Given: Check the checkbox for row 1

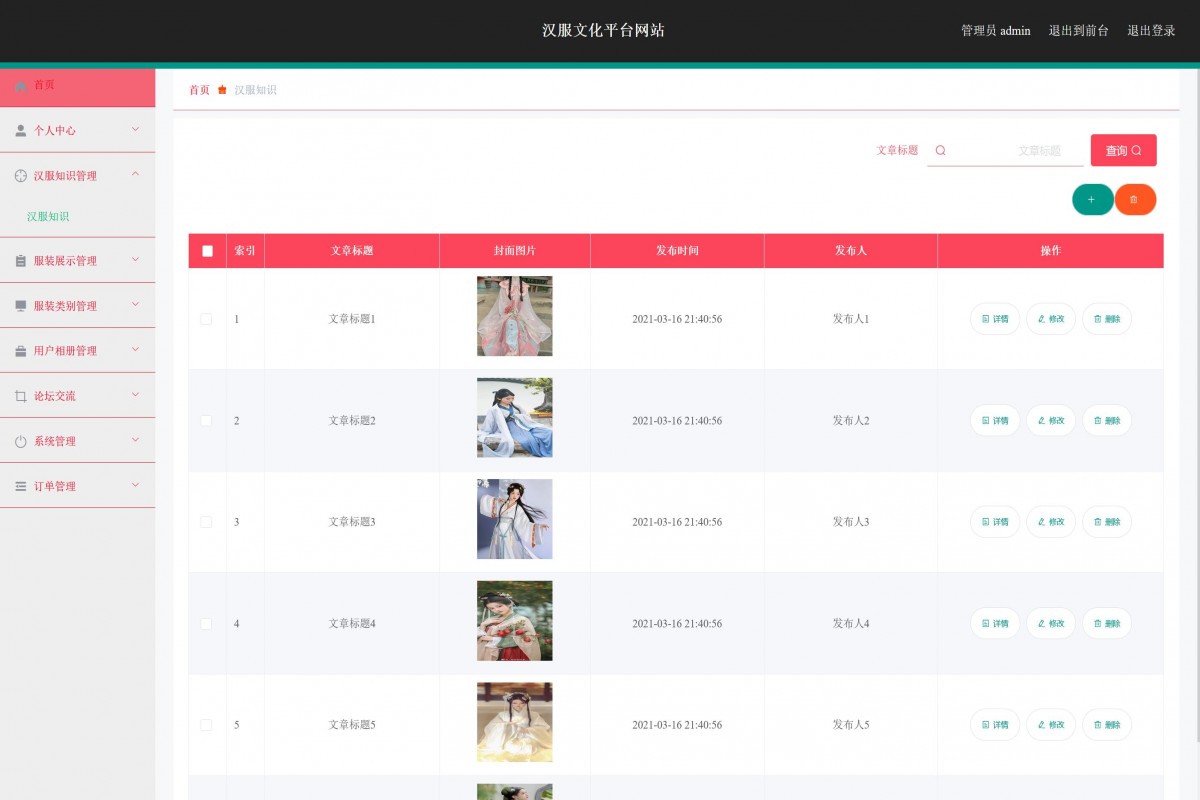Looking at the screenshot, I should pos(206,319).
